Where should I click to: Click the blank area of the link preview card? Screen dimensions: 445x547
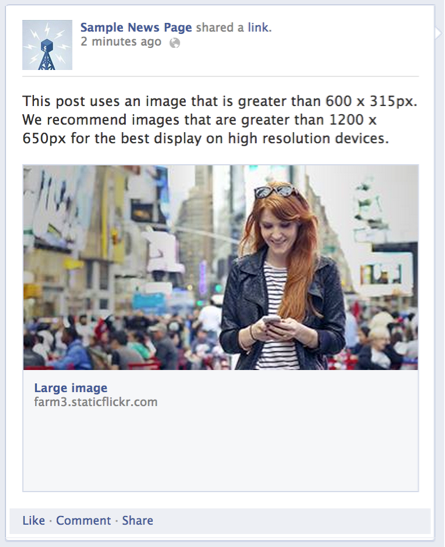(x=221, y=450)
